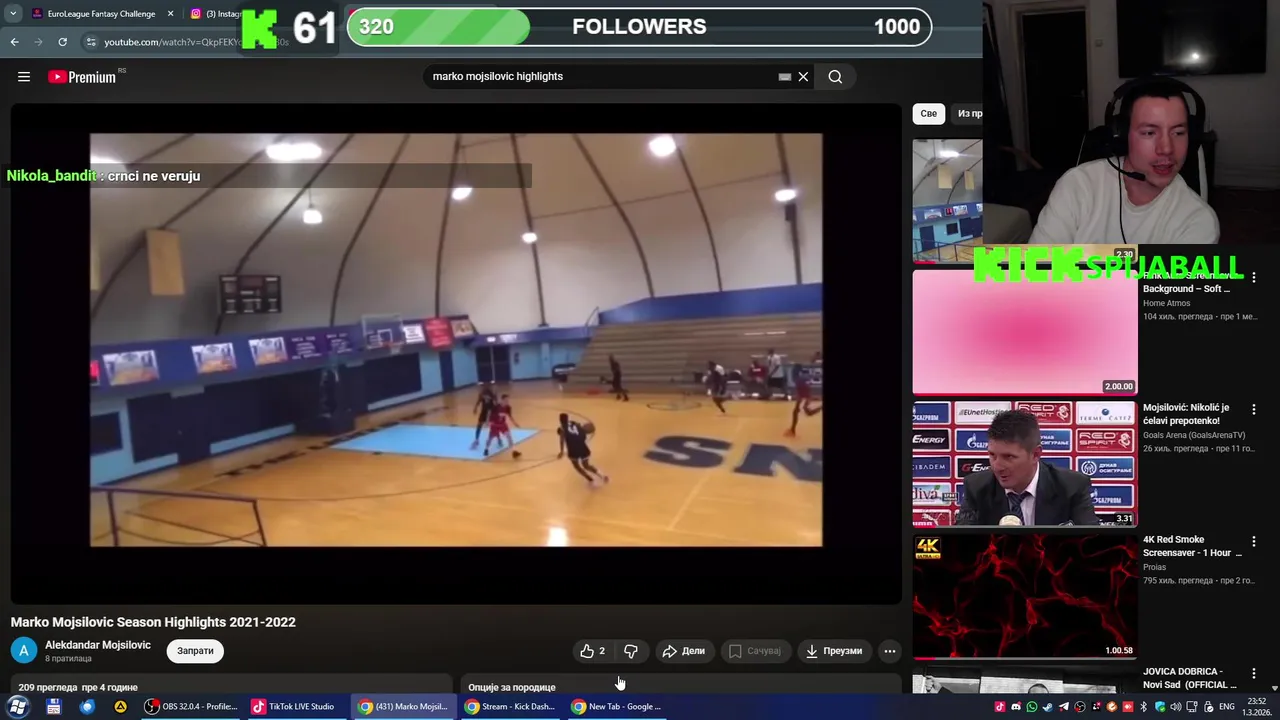Click the Home Atmos channel name
The width and height of the screenshot is (1280, 720).
pos(1167,303)
